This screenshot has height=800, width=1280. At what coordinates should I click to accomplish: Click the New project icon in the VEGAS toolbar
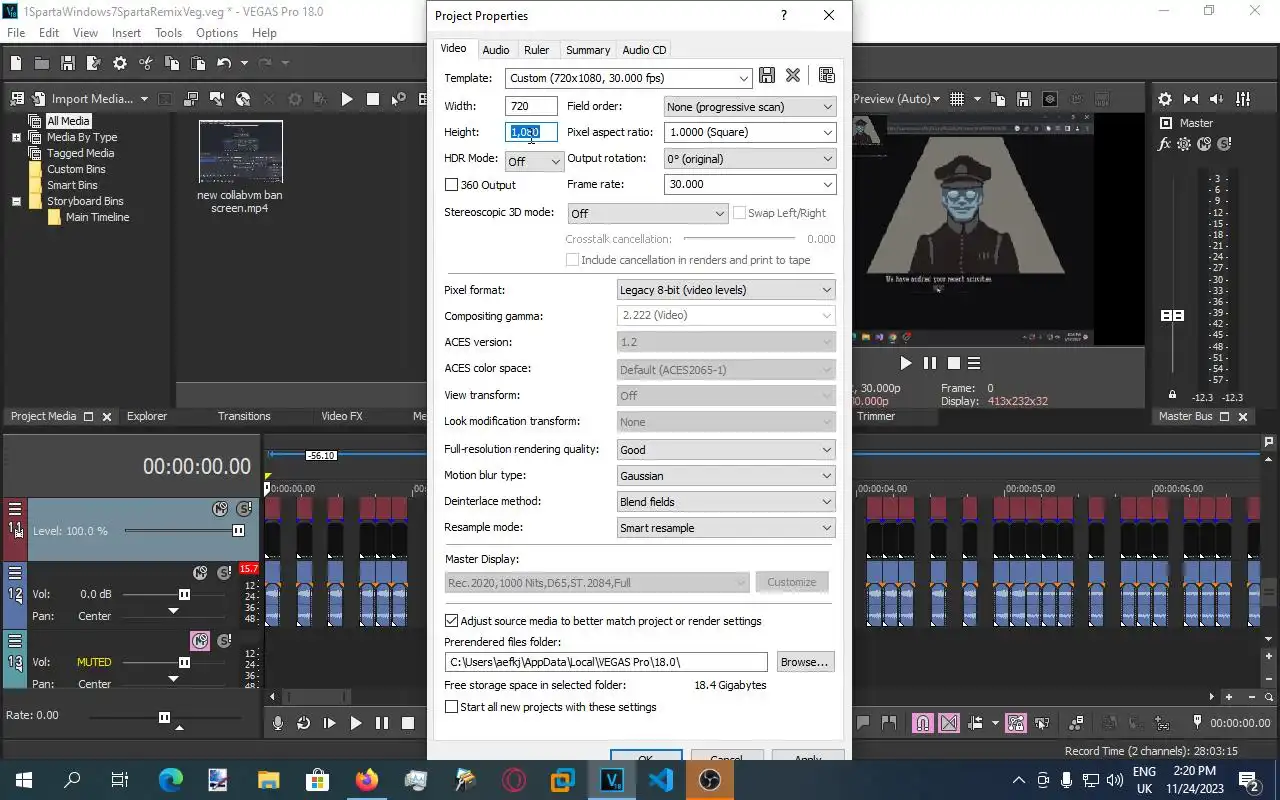click(x=16, y=63)
